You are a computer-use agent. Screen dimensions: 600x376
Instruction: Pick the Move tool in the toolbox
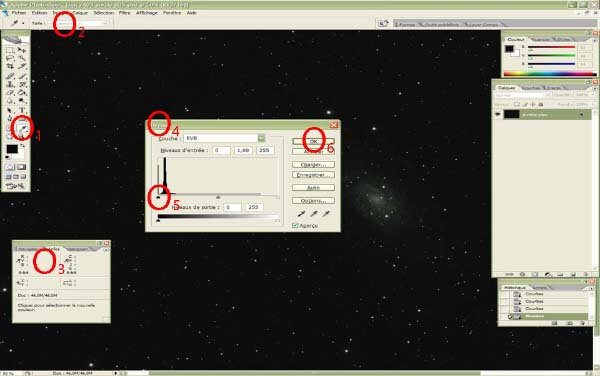coord(22,50)
